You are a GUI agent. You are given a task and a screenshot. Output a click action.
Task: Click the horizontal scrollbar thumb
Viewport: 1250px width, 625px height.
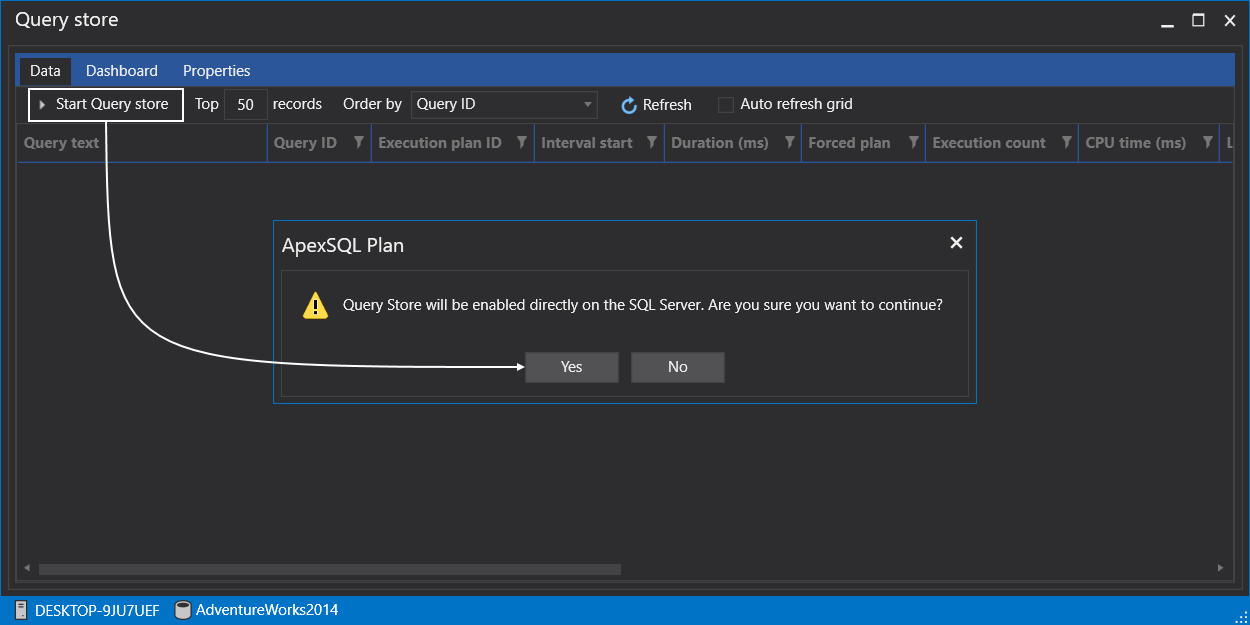(330, 569)
